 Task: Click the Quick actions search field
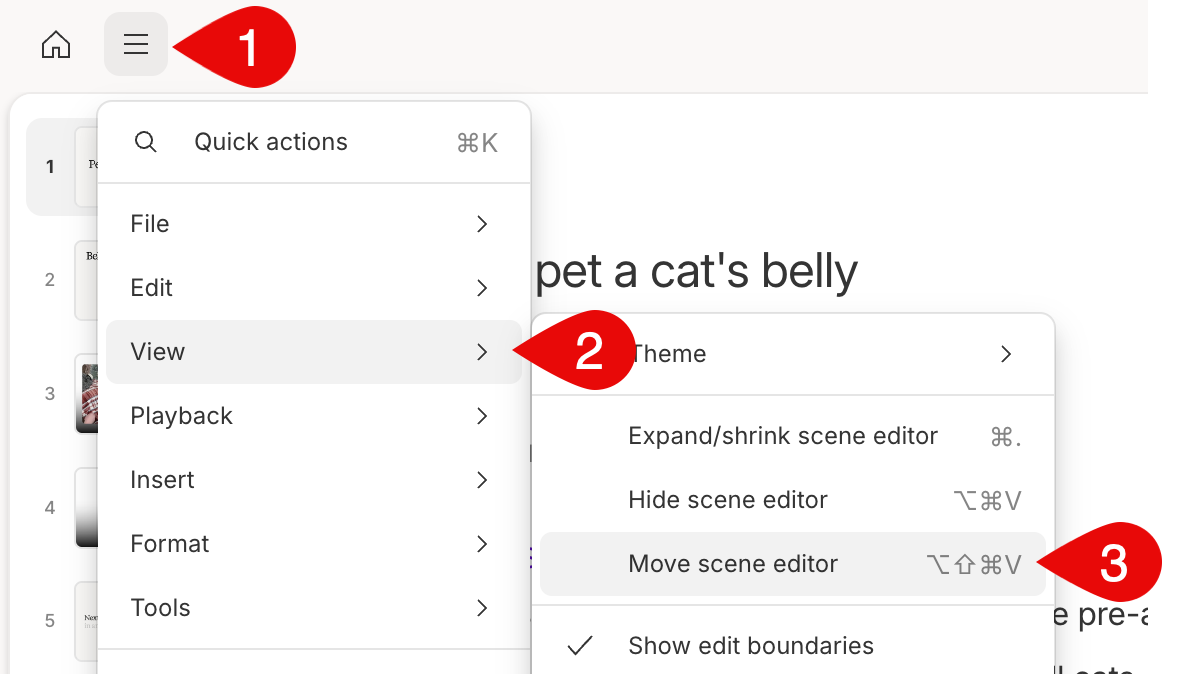click(314, 142)
